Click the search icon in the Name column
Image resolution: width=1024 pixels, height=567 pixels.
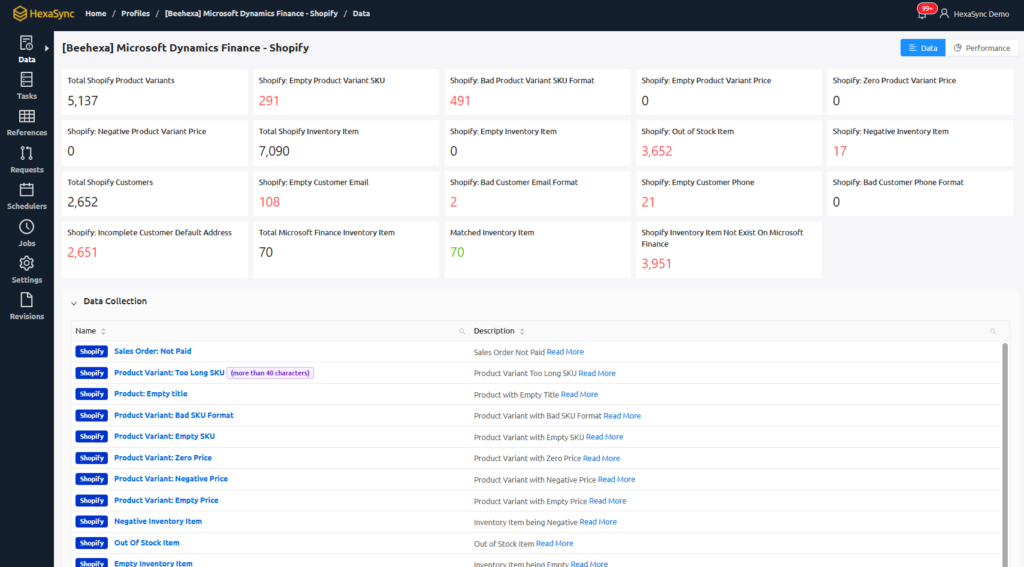coord(462,331)
